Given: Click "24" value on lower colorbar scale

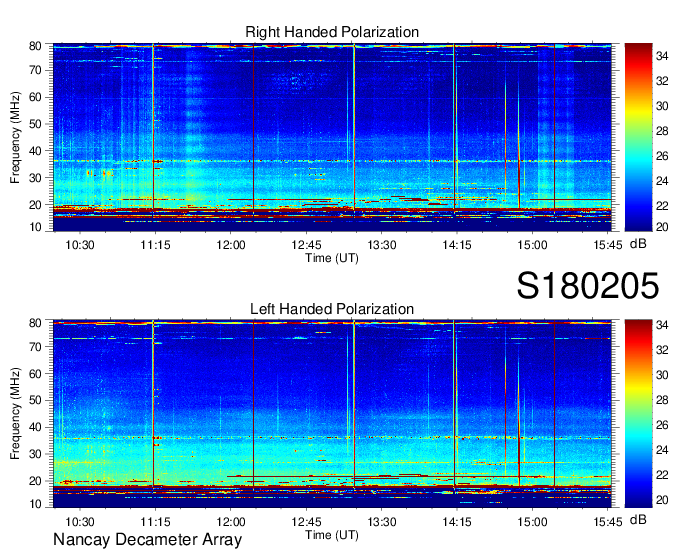Looking at the screenshot, I should click(x=662, y=450).
